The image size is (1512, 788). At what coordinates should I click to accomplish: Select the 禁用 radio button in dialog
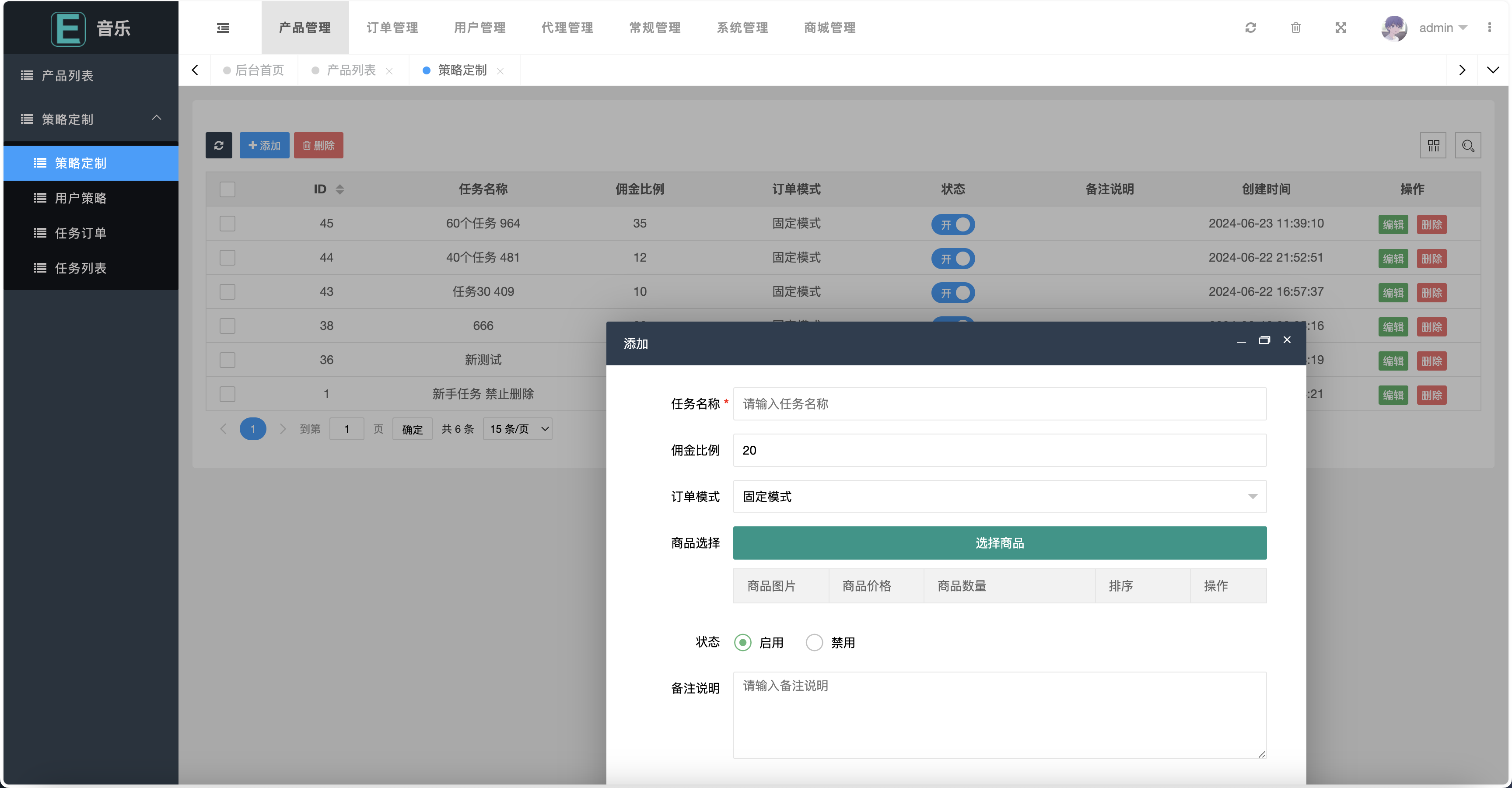click(814, 642)
